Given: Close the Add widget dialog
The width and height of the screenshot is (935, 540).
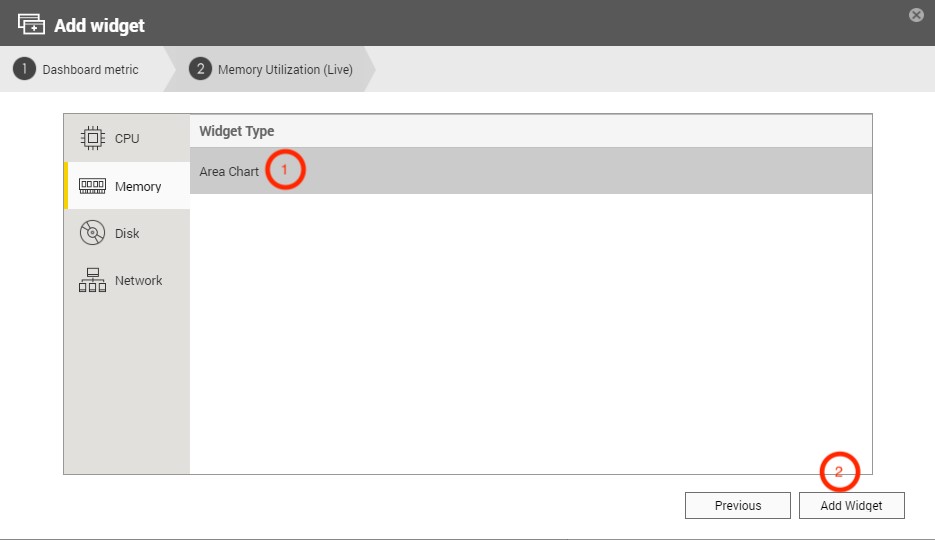Looking at the screenshot, I should [915, 16].
